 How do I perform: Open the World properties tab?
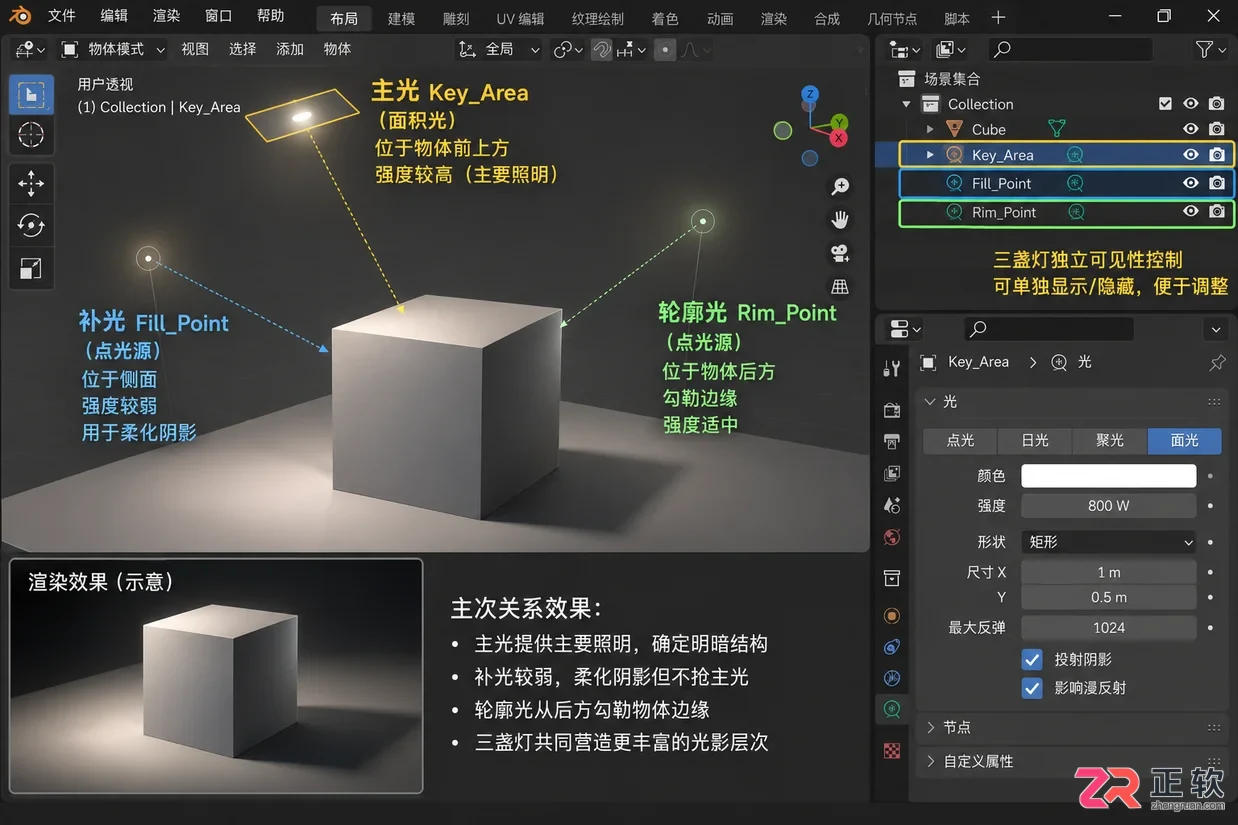892,537
